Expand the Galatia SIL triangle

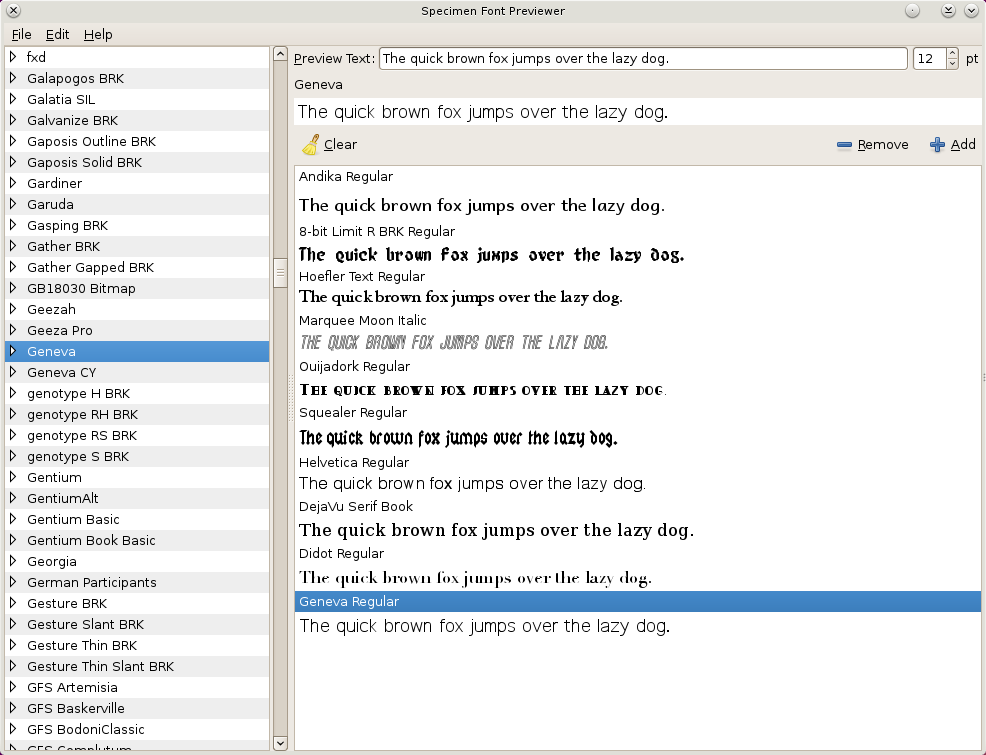coord(13,99)
